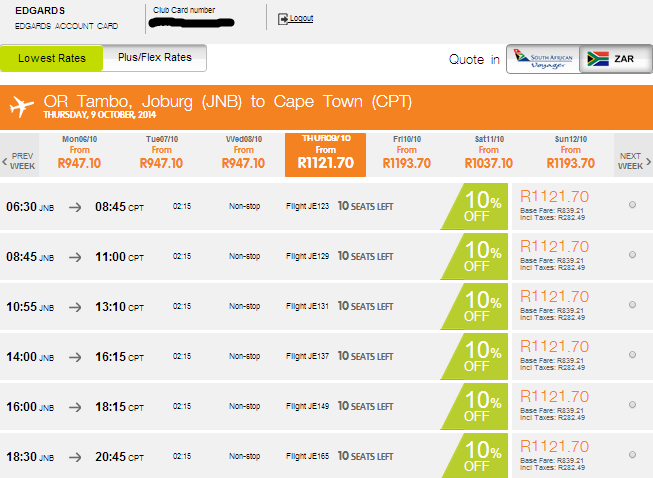Click Flight JE131 label

click(307, 306)
